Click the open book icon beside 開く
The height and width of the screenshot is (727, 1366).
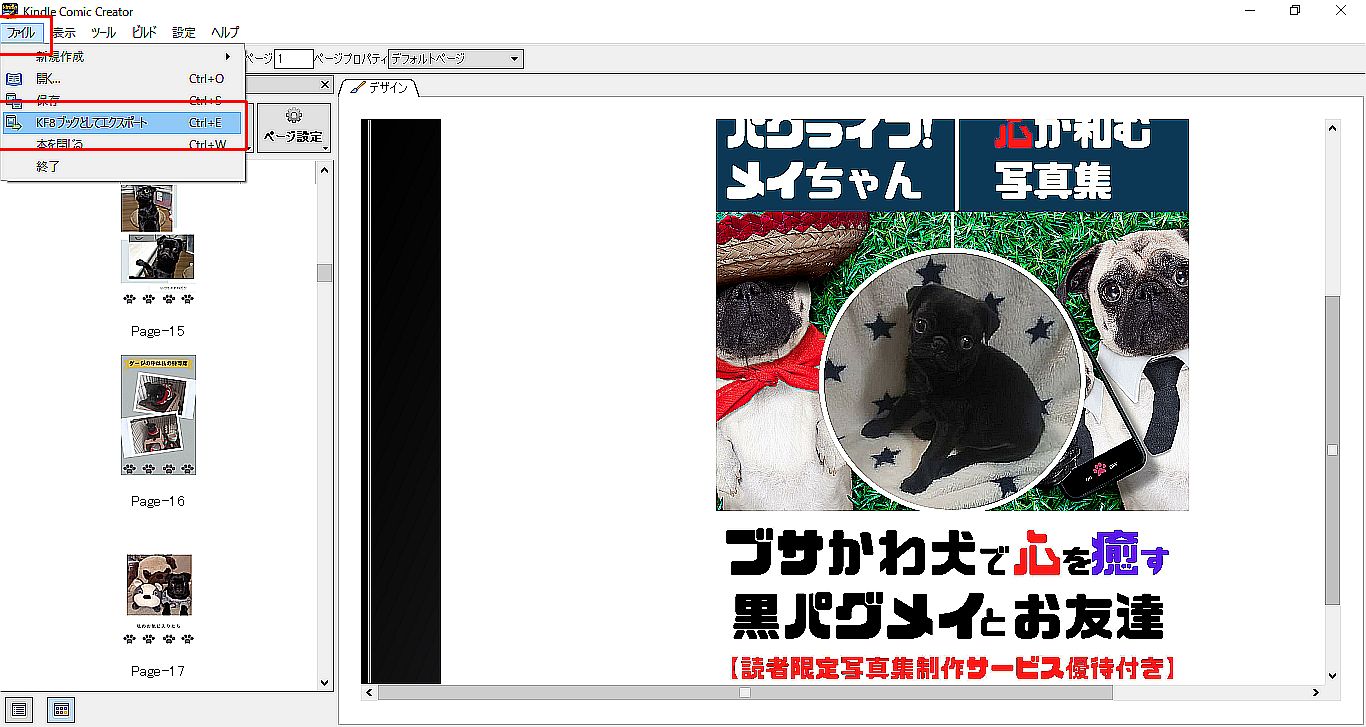[14, 79]
